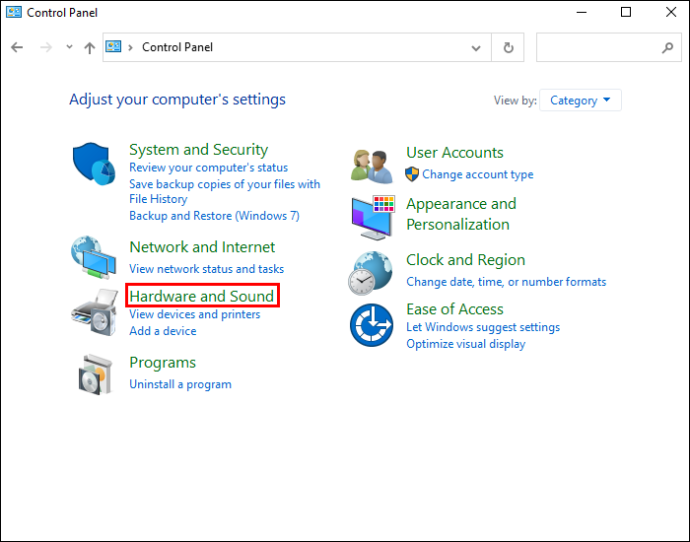Click the Hardware and Sound printer icon
This screenshot has height=542, width=690.
coord(94,311)
